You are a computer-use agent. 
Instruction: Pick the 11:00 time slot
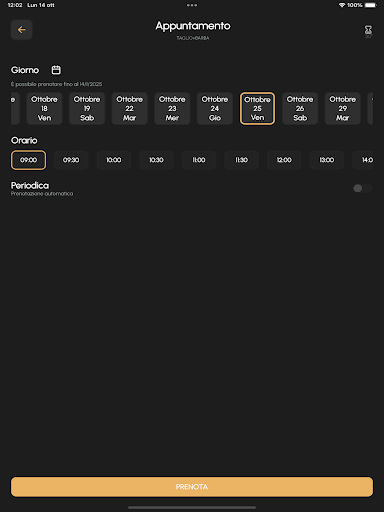click(x=199, y=160)
